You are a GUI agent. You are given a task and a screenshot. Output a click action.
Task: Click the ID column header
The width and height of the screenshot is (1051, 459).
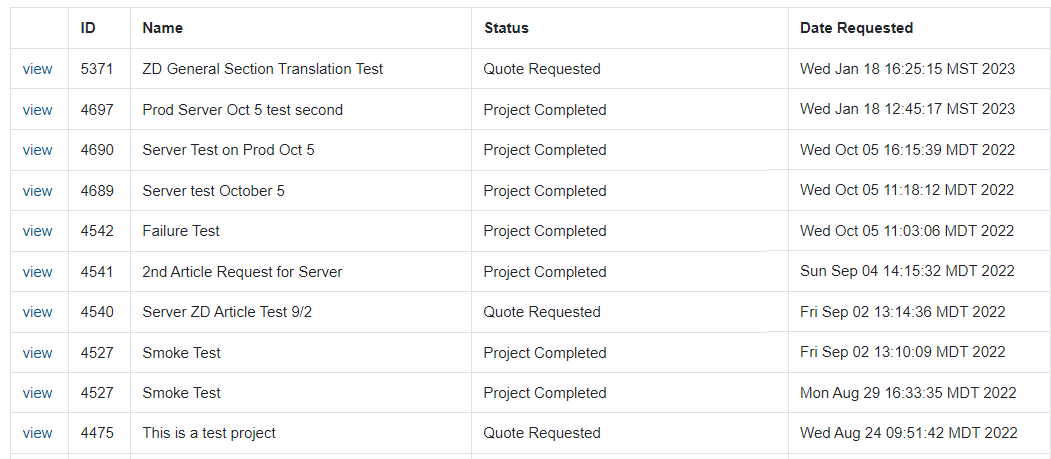[88, 28]
